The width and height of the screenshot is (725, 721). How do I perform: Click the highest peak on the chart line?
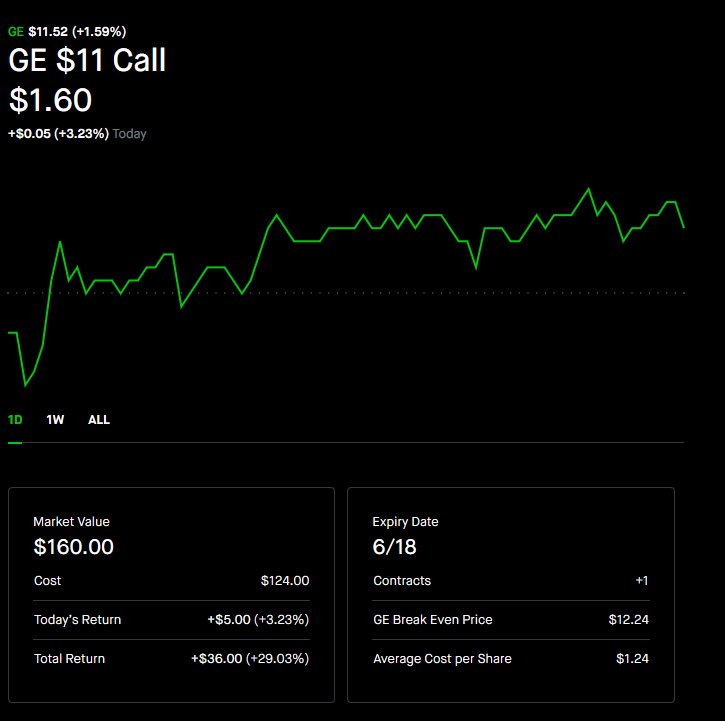tap(589, 189)
